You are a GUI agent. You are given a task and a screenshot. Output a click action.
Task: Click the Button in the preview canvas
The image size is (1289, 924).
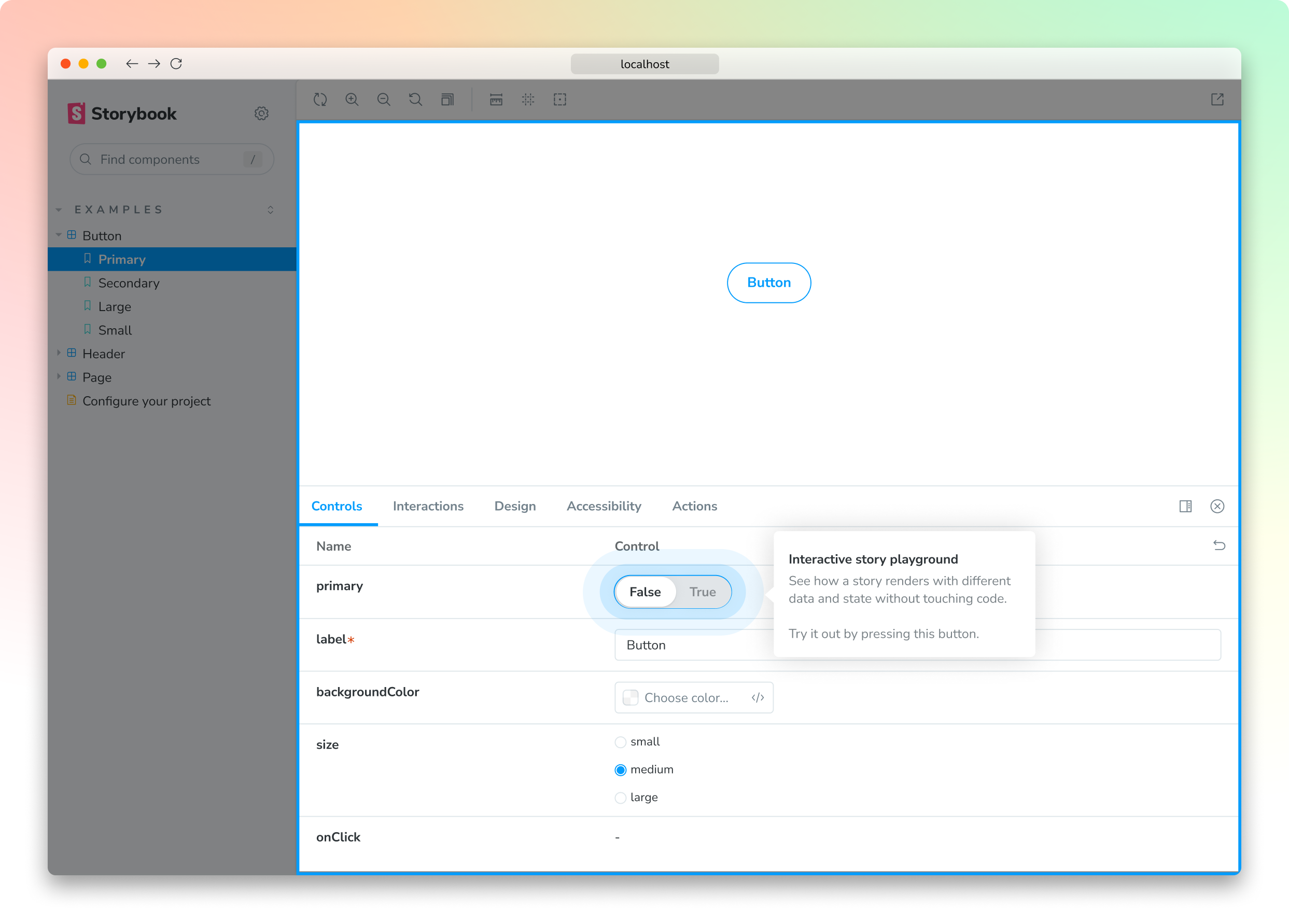pos(768,283)
